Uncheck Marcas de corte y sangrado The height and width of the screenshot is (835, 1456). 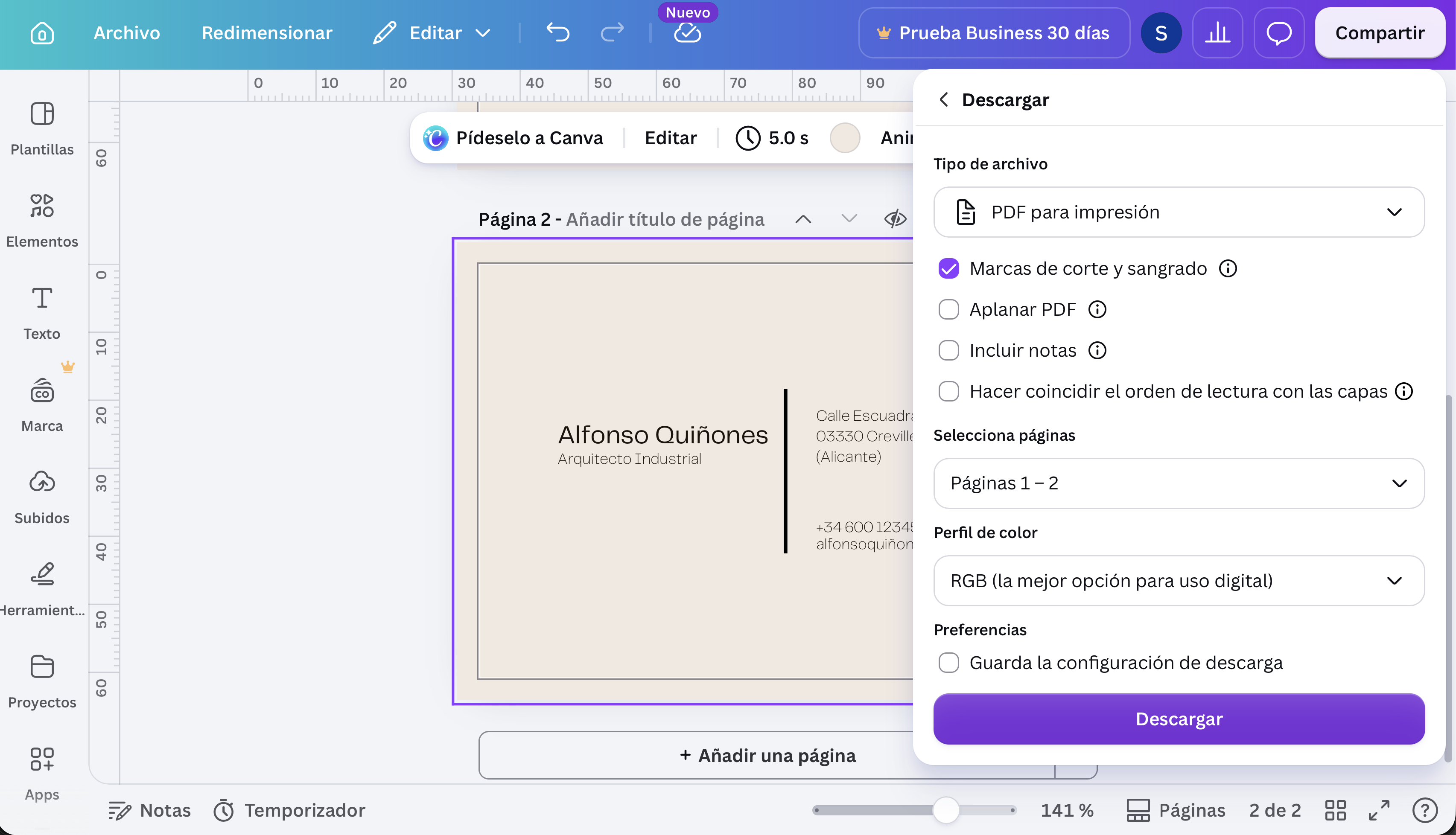coord(948,268)
